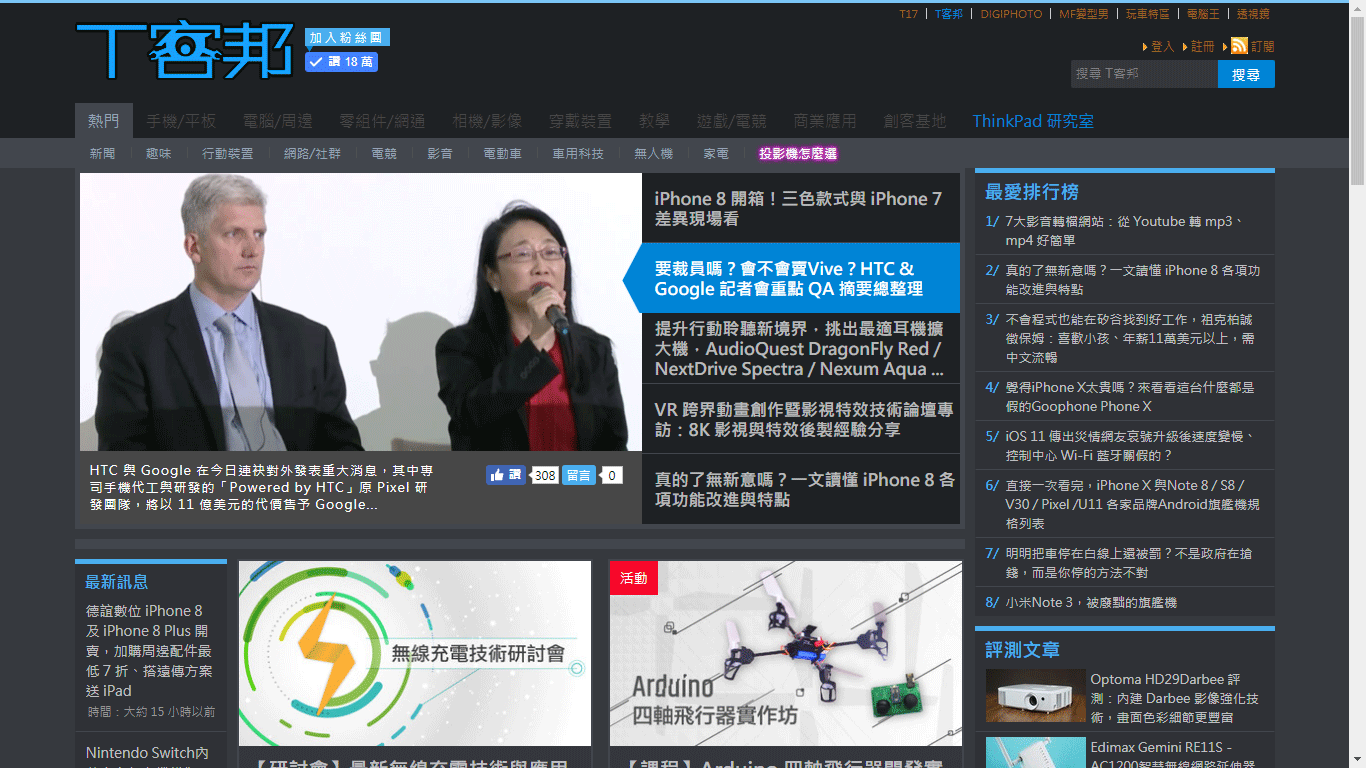Open the 登入 login link
The image size is (1366, 768).
1162,47
